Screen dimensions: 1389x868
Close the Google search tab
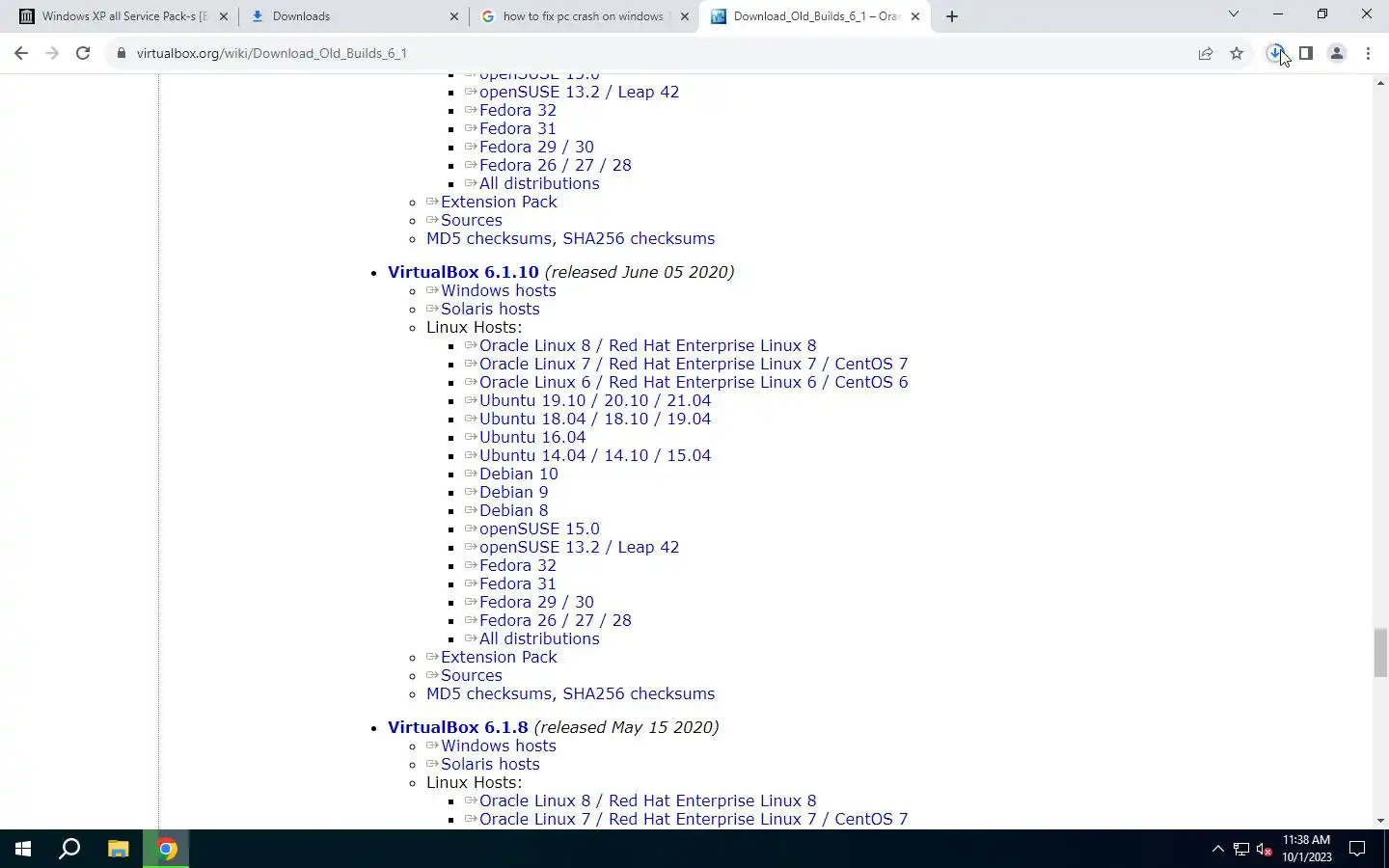click(x=684, y=16)
